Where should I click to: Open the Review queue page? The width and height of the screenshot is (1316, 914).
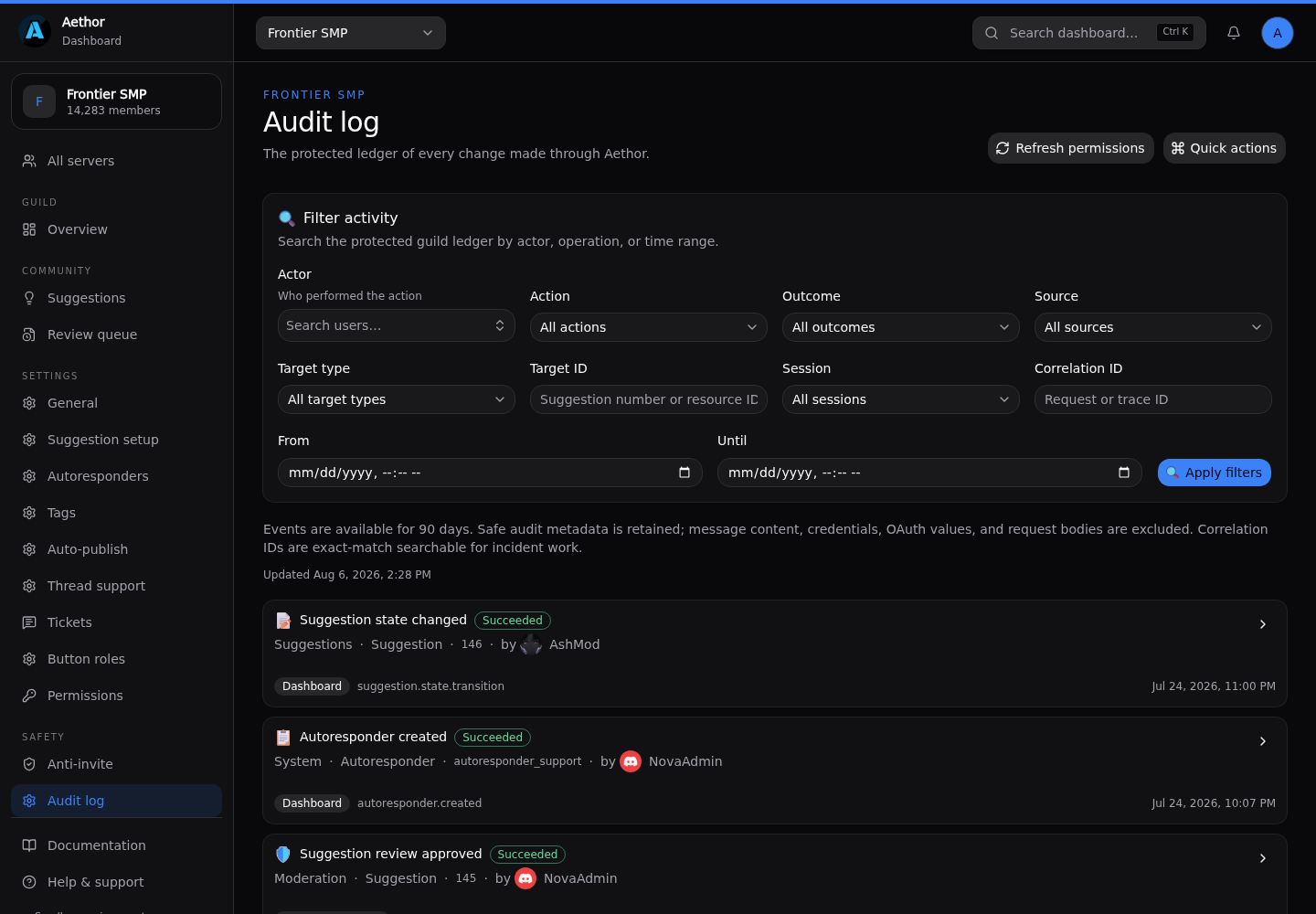point(116,335)
